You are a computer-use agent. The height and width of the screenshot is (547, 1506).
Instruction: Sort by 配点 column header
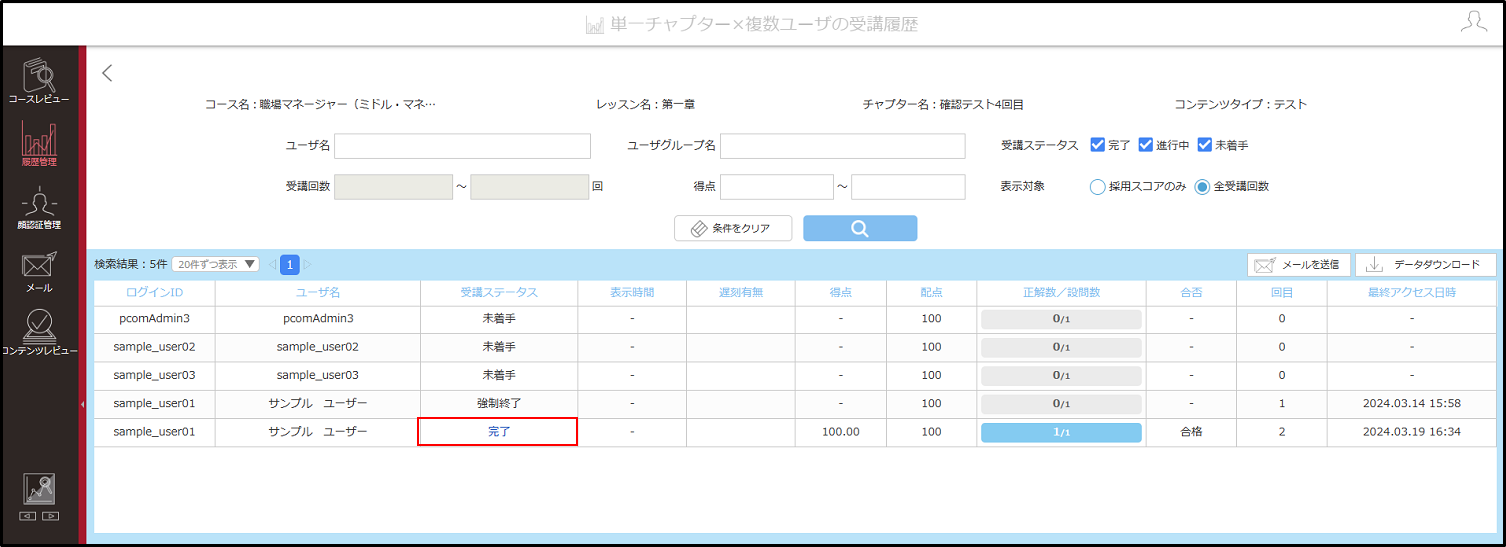[x=932, y=293]
